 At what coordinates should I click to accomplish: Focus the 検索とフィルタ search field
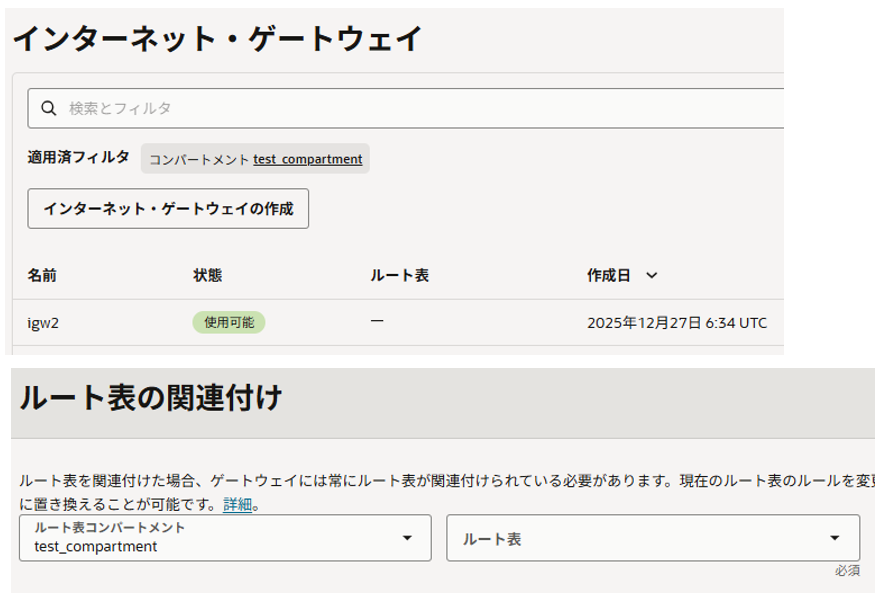[400, 108]
